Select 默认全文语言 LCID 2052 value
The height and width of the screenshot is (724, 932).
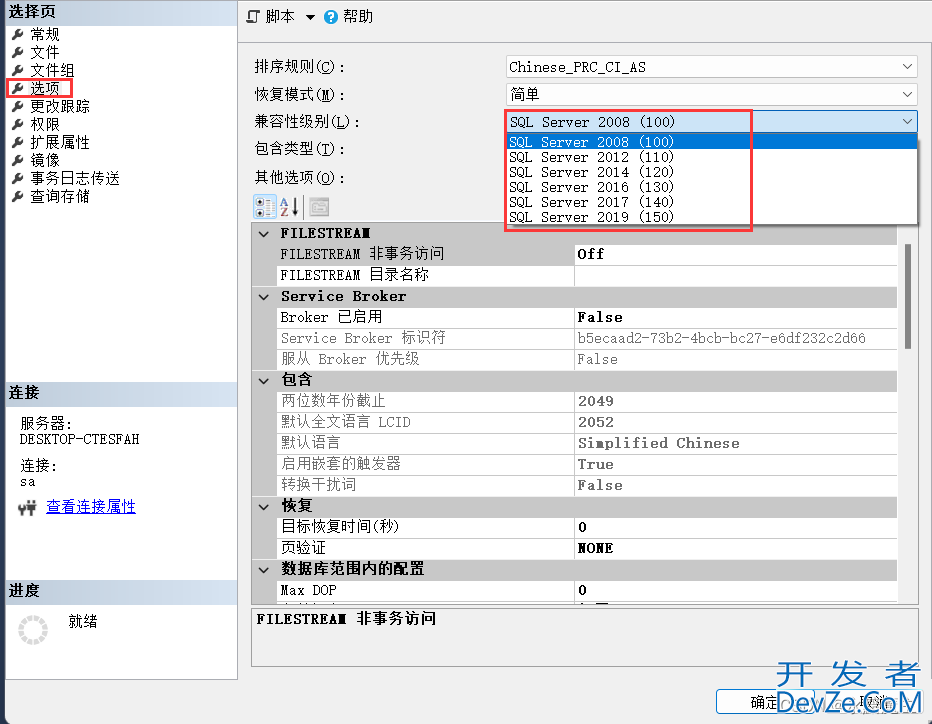click(x=736, y=422)
